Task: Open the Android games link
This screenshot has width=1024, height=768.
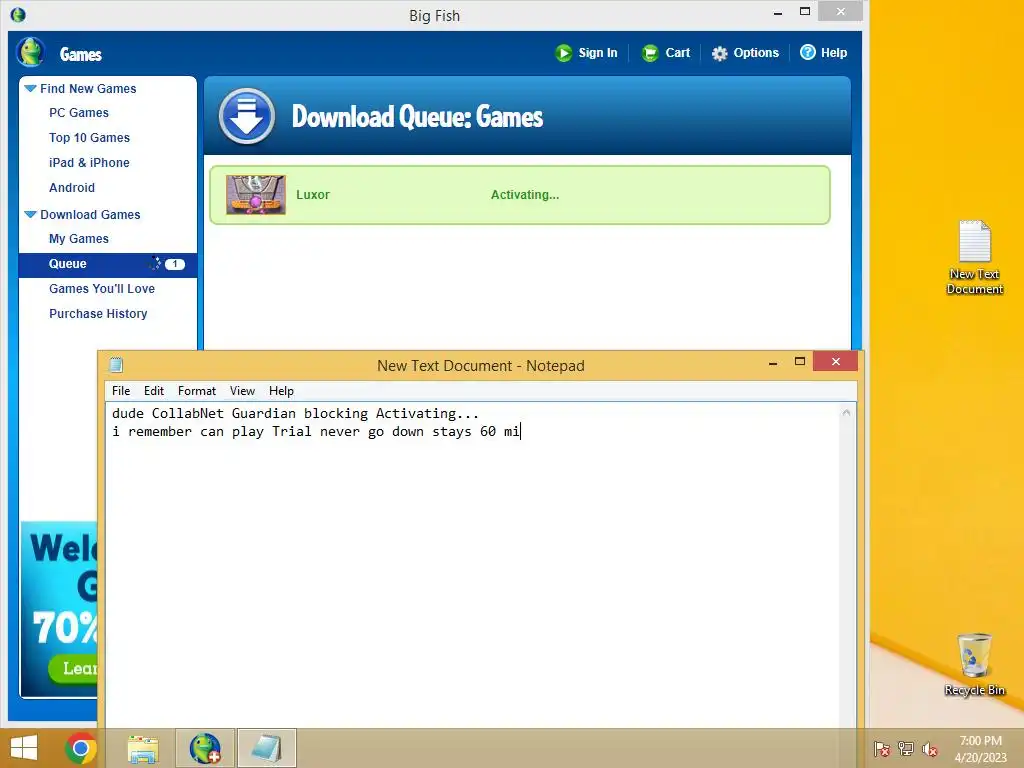Action: pos(72,187)
